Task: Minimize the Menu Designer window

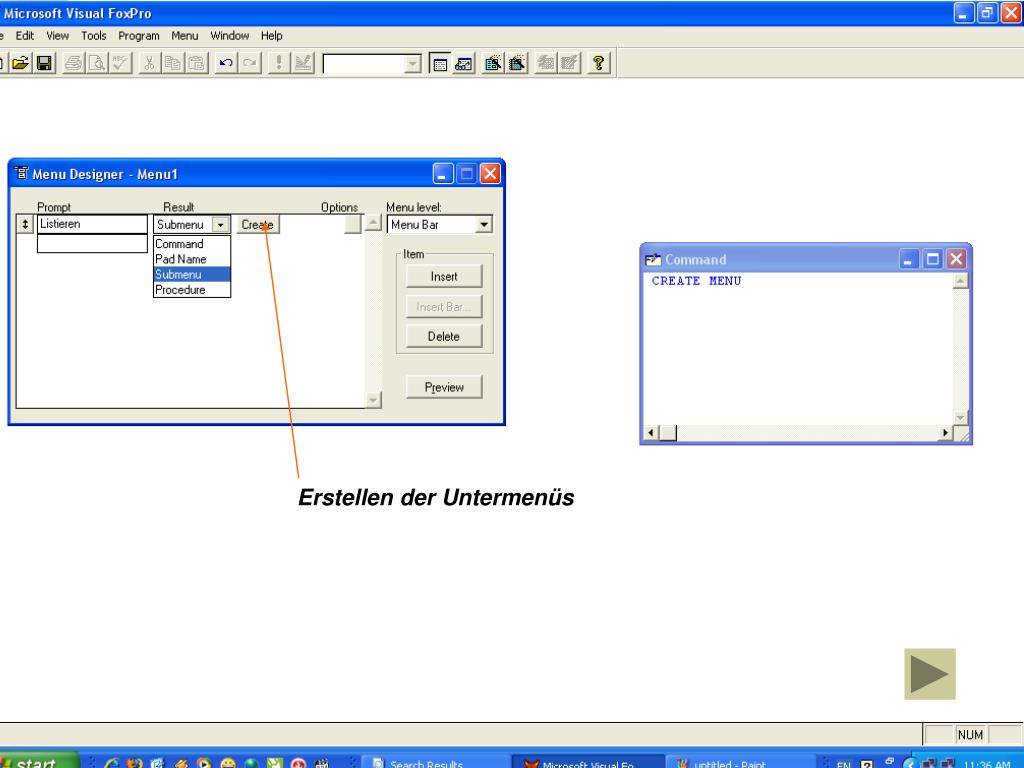Action: point(443,174)
